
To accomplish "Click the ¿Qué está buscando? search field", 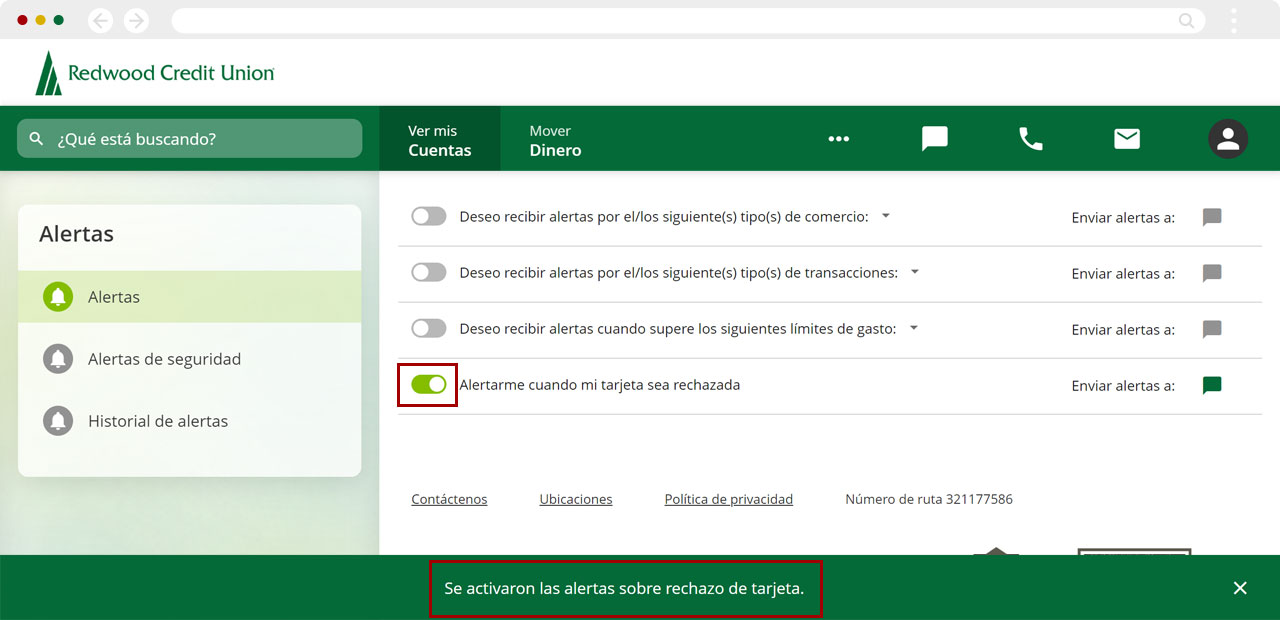I will (x=190, y=139).
